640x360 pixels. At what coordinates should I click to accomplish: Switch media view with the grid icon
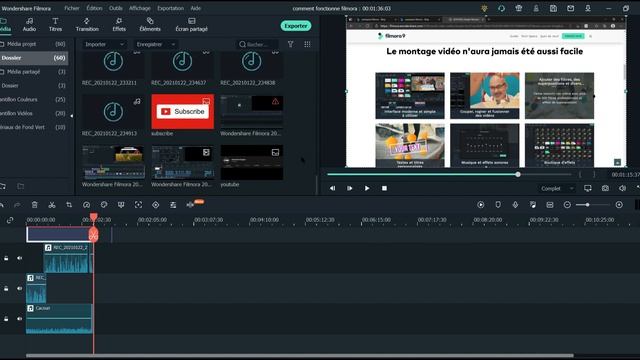click(x=307, y=44)
